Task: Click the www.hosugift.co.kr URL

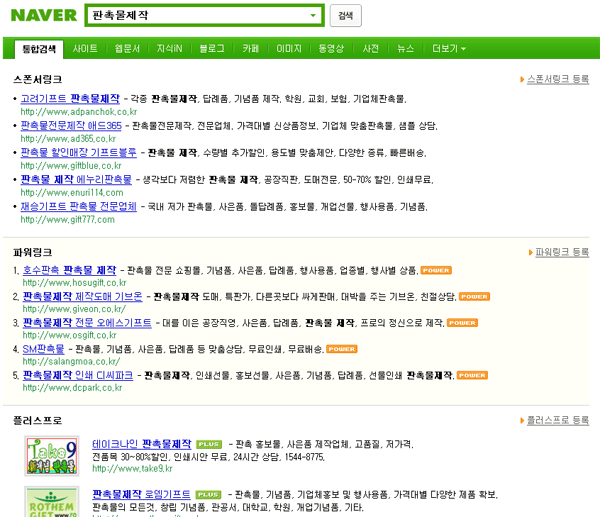Action: (x=74, y=283)
